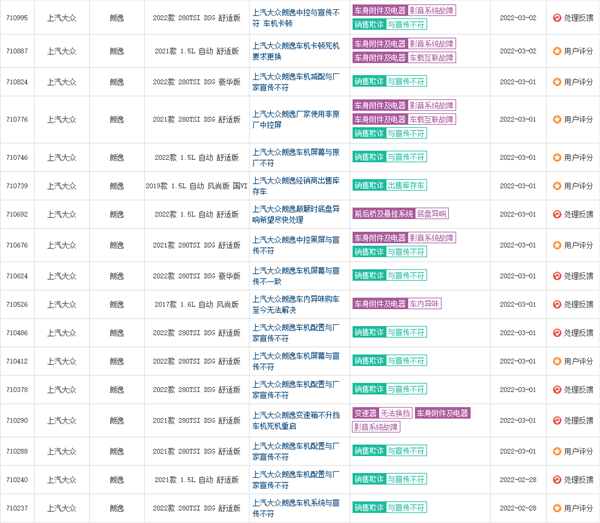The image size is (600, 523).
Task: Click the orange rating icon in row 710739
Action: tap(557, 186)
